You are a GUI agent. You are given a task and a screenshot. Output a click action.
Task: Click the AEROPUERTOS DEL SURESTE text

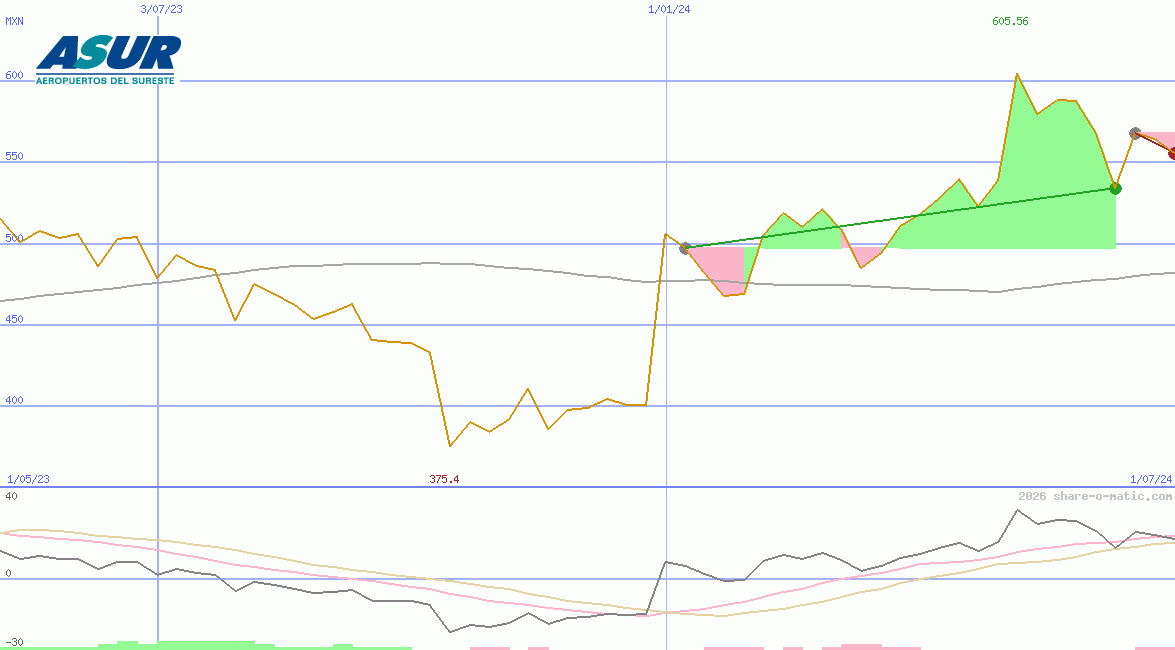point(105,80)
